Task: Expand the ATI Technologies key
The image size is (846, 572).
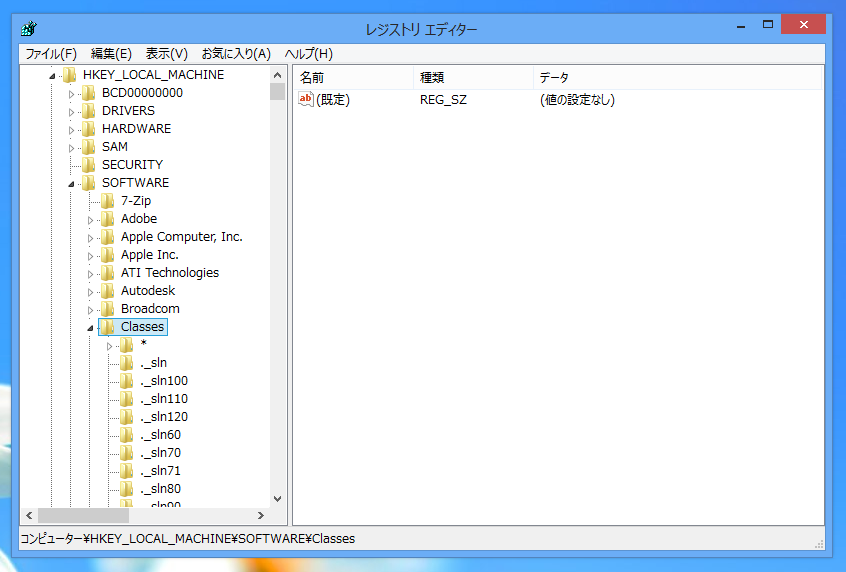Action: (90, 274)
